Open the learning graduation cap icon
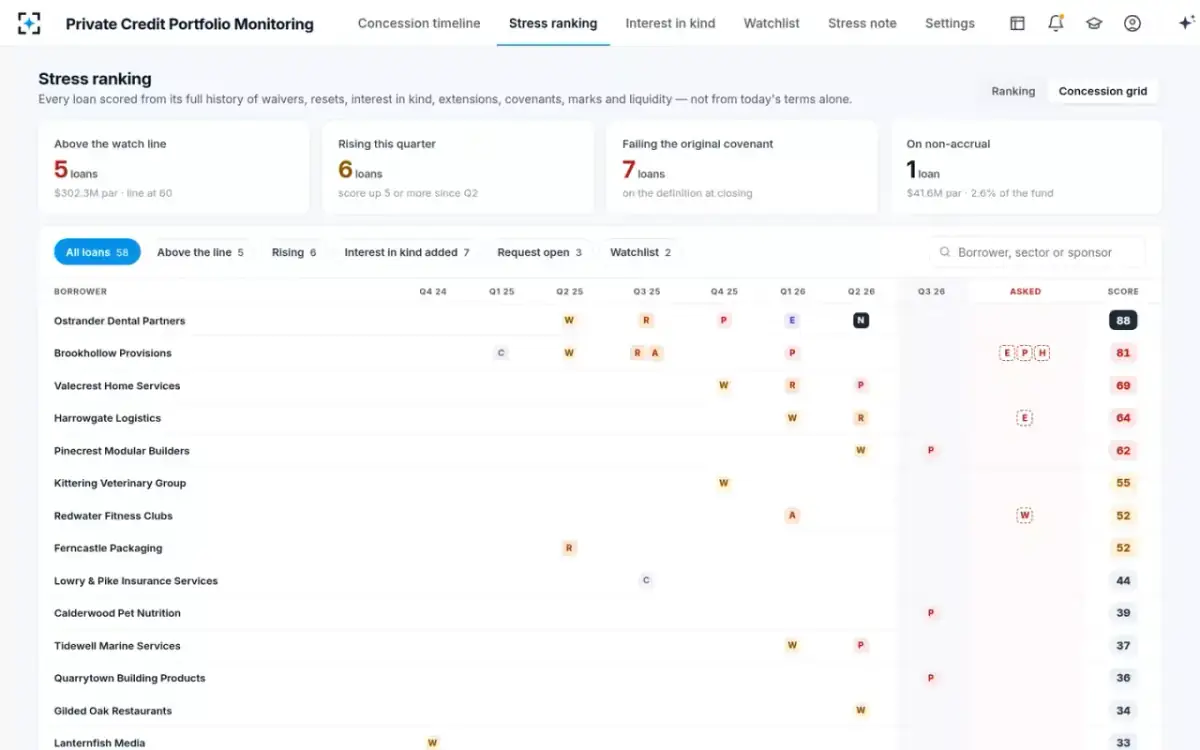The image size is (1200, 750). tap(1094, 23)
